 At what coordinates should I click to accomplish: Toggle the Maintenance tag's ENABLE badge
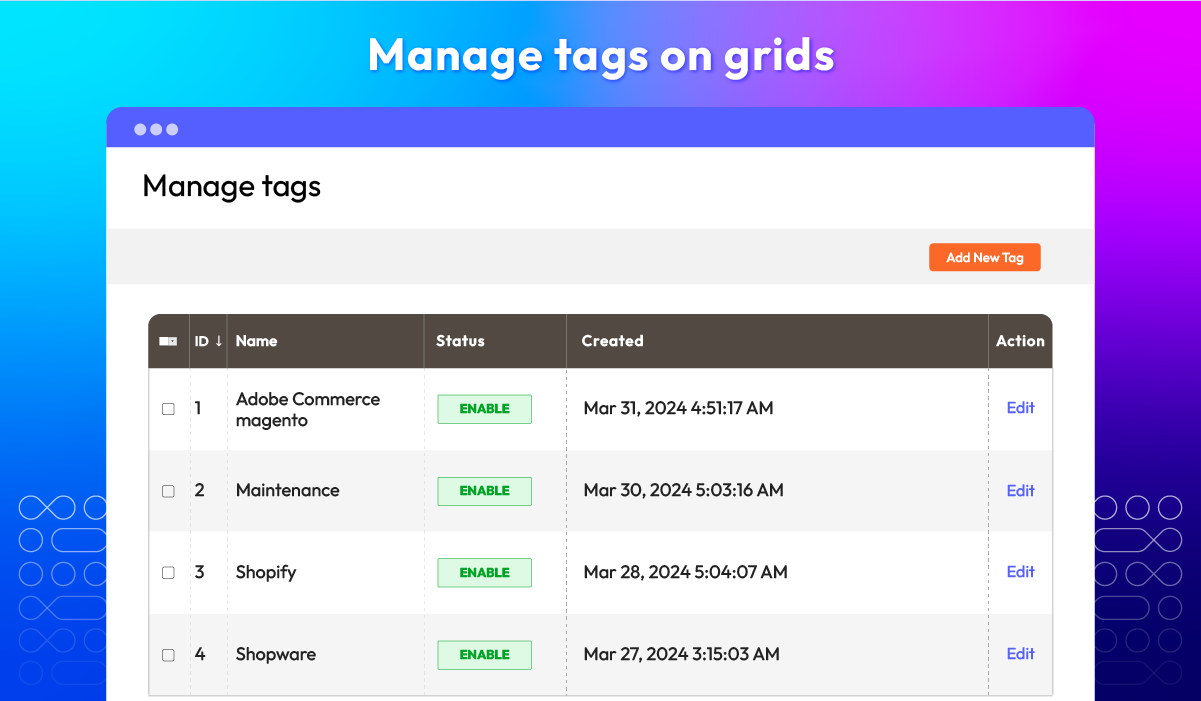point(484,491)
